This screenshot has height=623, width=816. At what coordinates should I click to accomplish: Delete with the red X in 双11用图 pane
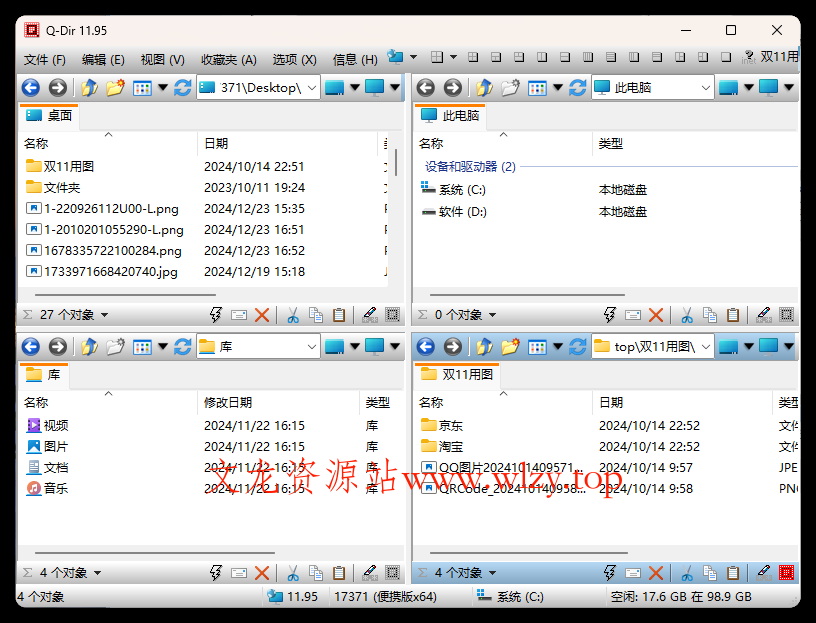[x=658, y=571]
